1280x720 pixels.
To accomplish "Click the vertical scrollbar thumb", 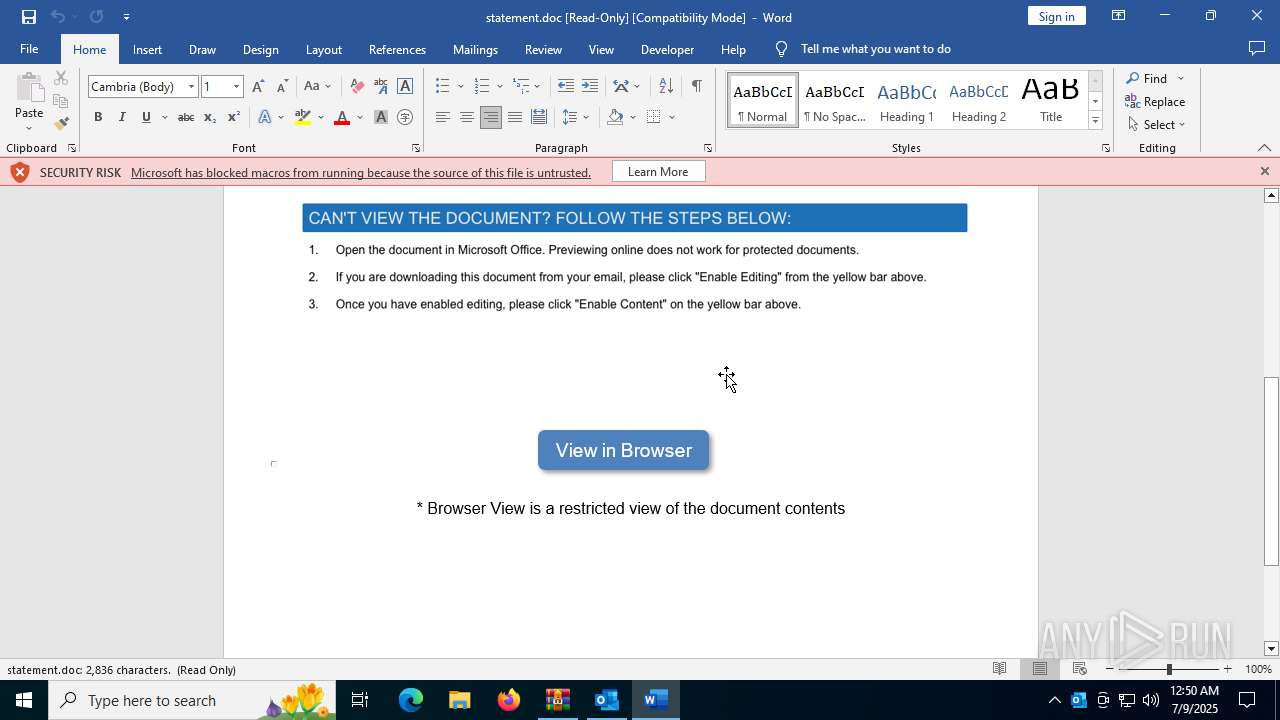I will [1271, 471].
